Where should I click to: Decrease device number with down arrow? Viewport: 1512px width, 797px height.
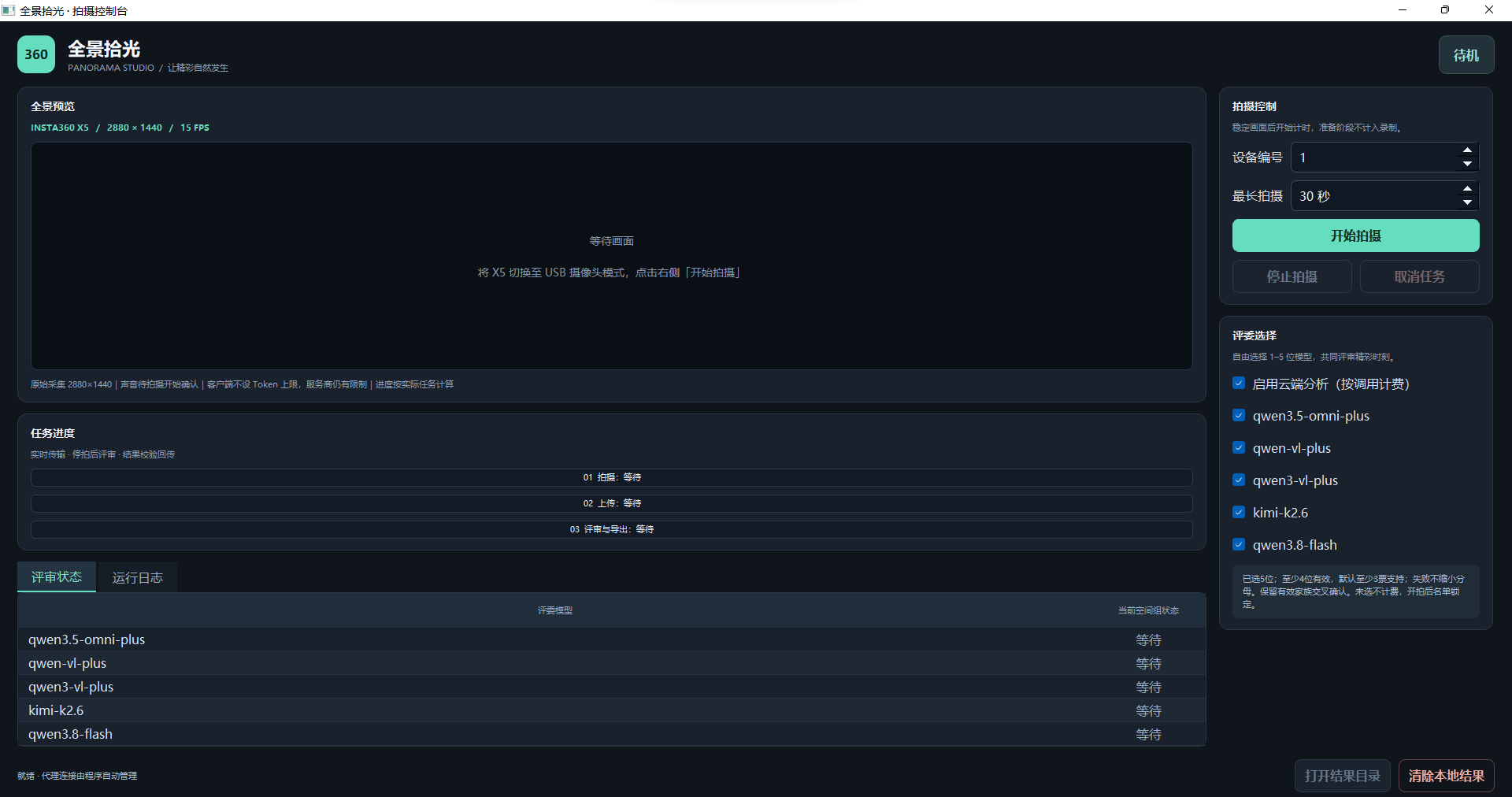[1466, 164]
